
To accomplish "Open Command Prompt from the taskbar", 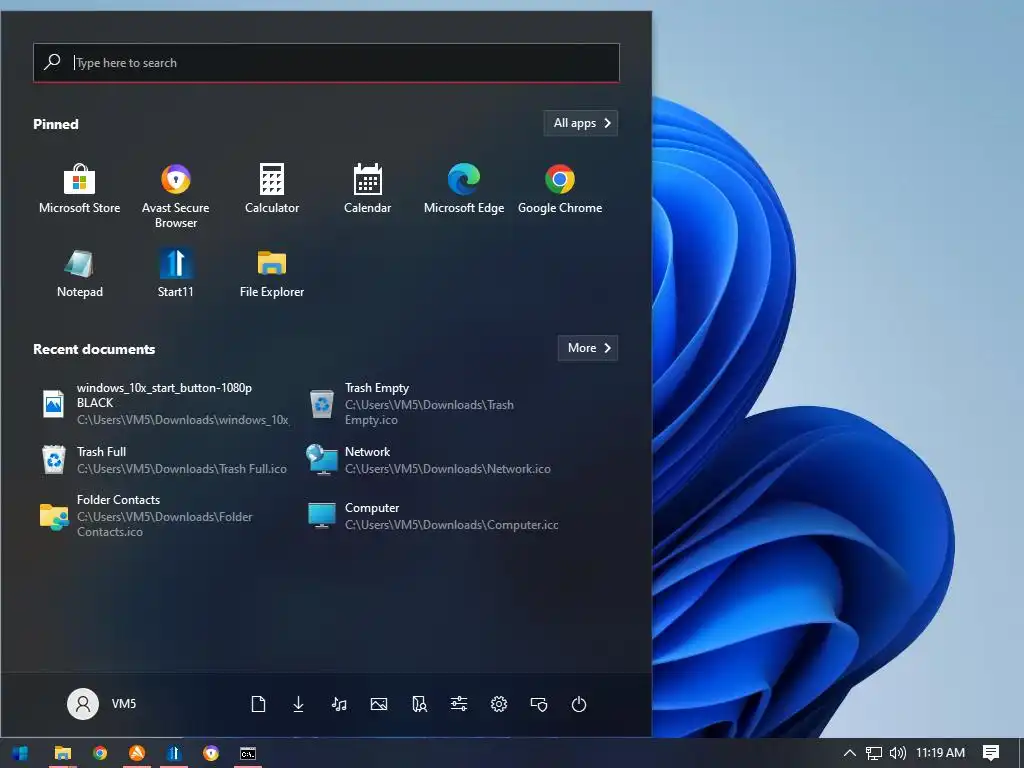I will pyautogui.click(x=248, y=753).
